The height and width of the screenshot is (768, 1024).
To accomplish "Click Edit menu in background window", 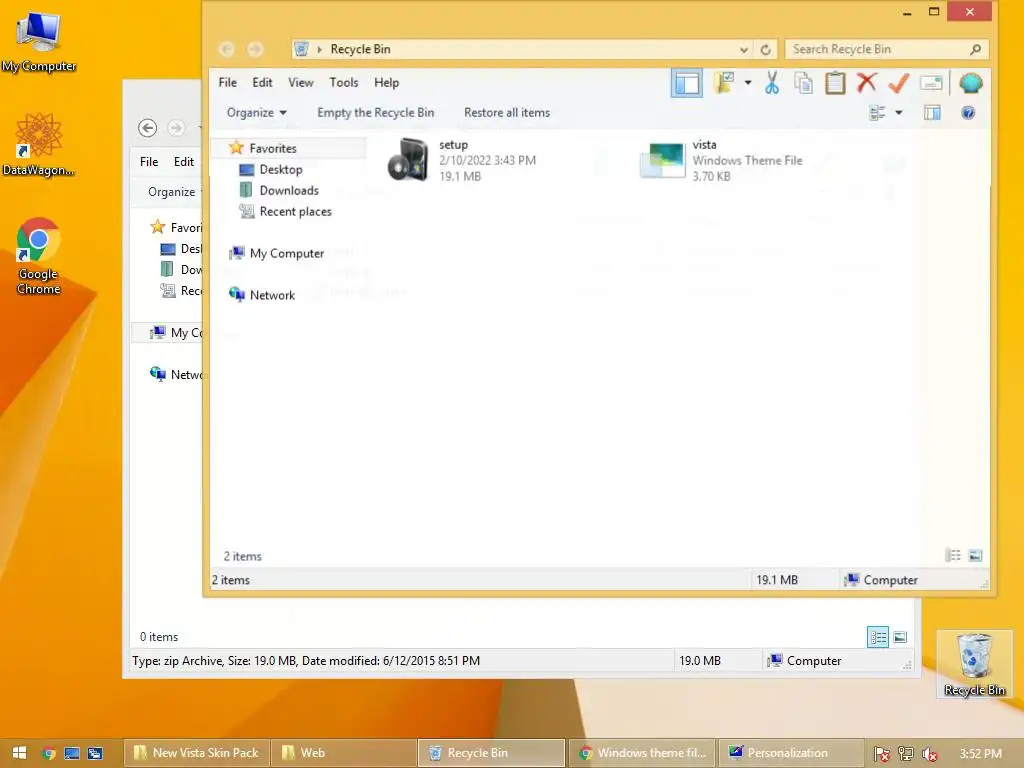I will 184,161.
